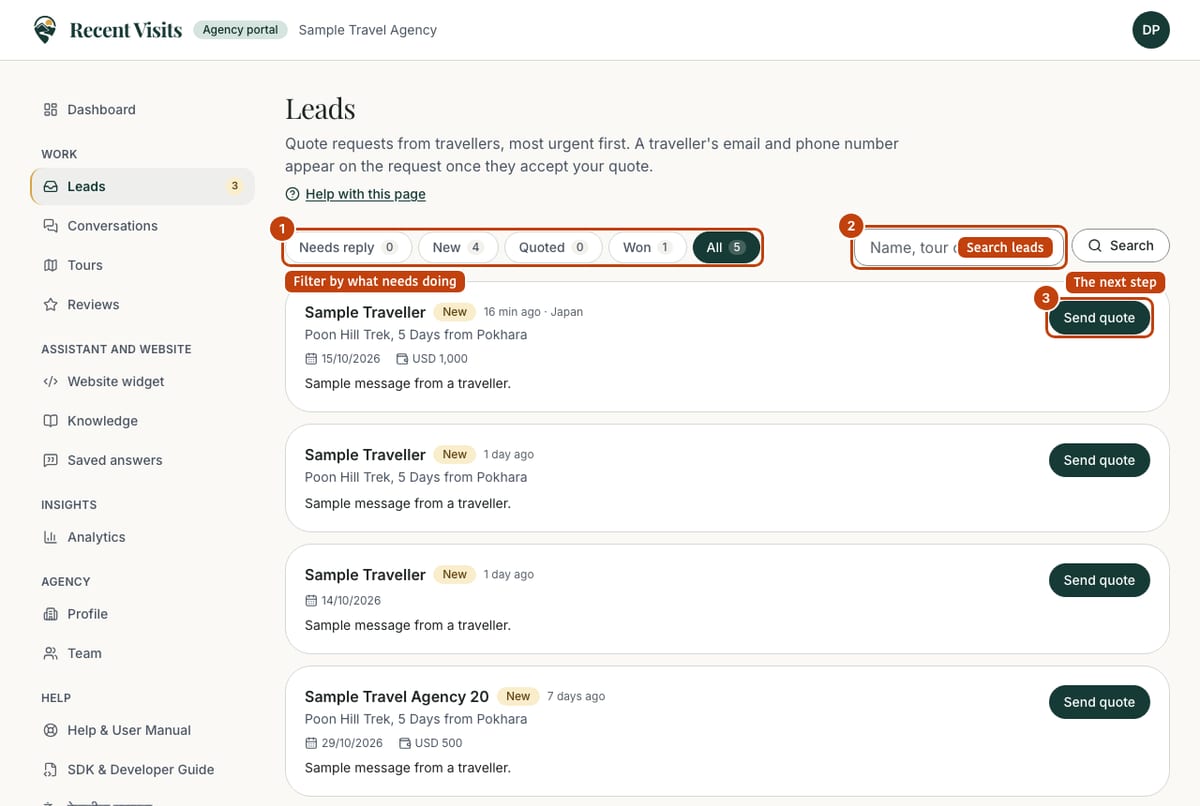Open the Sample Travel Agency 20 lead
Screen dimensions: 1200x806
pyautogui.click(x=397, y=696)
